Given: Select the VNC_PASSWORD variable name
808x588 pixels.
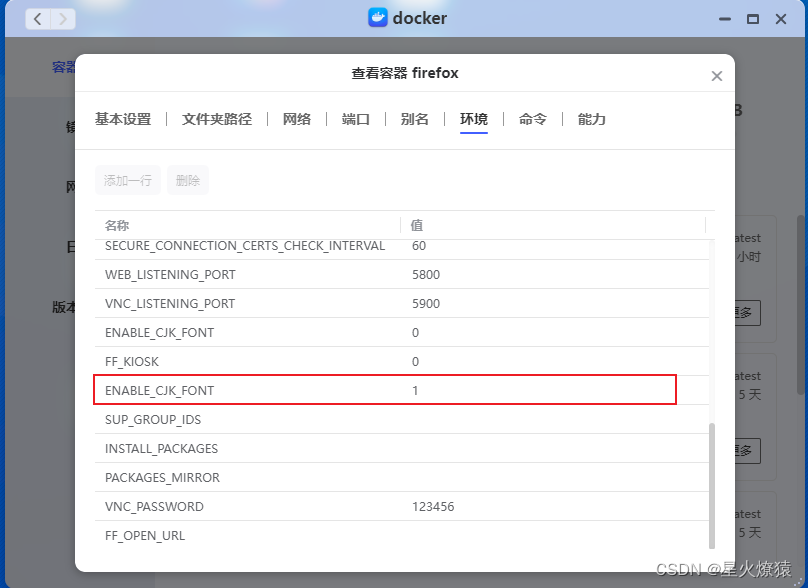Looking at the screenshot, I should [x=154, y=507].
